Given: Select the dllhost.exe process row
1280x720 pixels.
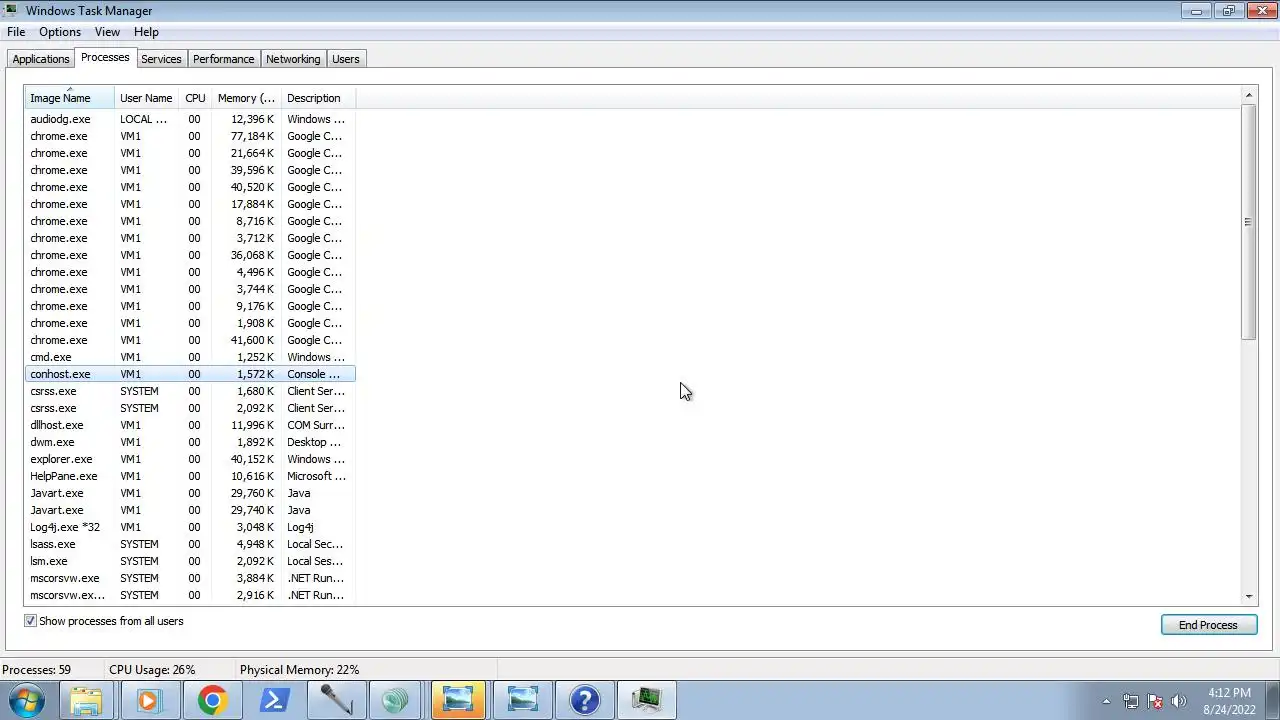Looking at the screenshot, I should [x=190, y=425].
